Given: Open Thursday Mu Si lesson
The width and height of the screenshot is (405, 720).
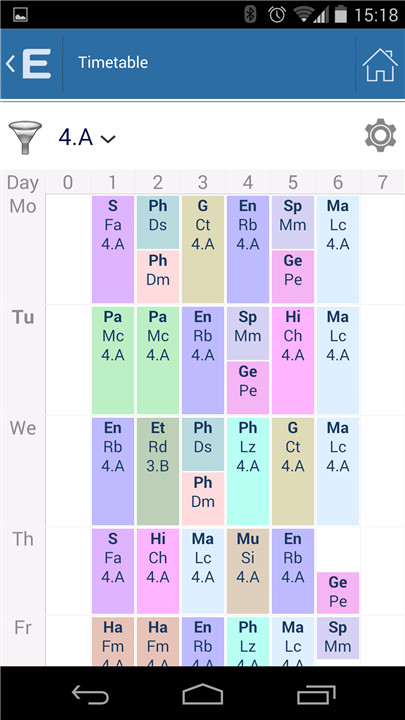Looking at the screenshot, I should (248, 571).
